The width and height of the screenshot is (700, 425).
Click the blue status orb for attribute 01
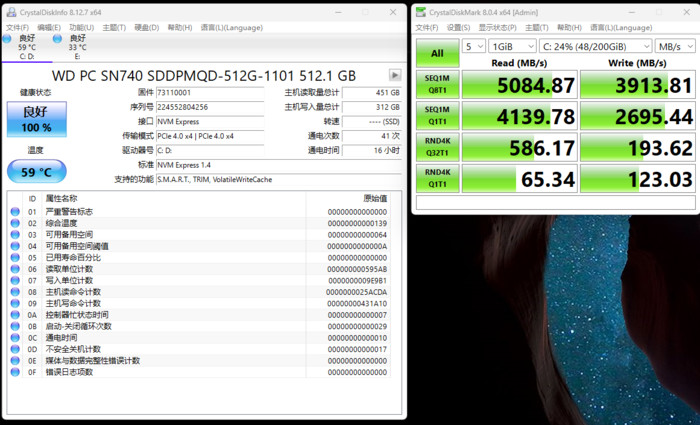pyautogui.click(x=15, y=212)
